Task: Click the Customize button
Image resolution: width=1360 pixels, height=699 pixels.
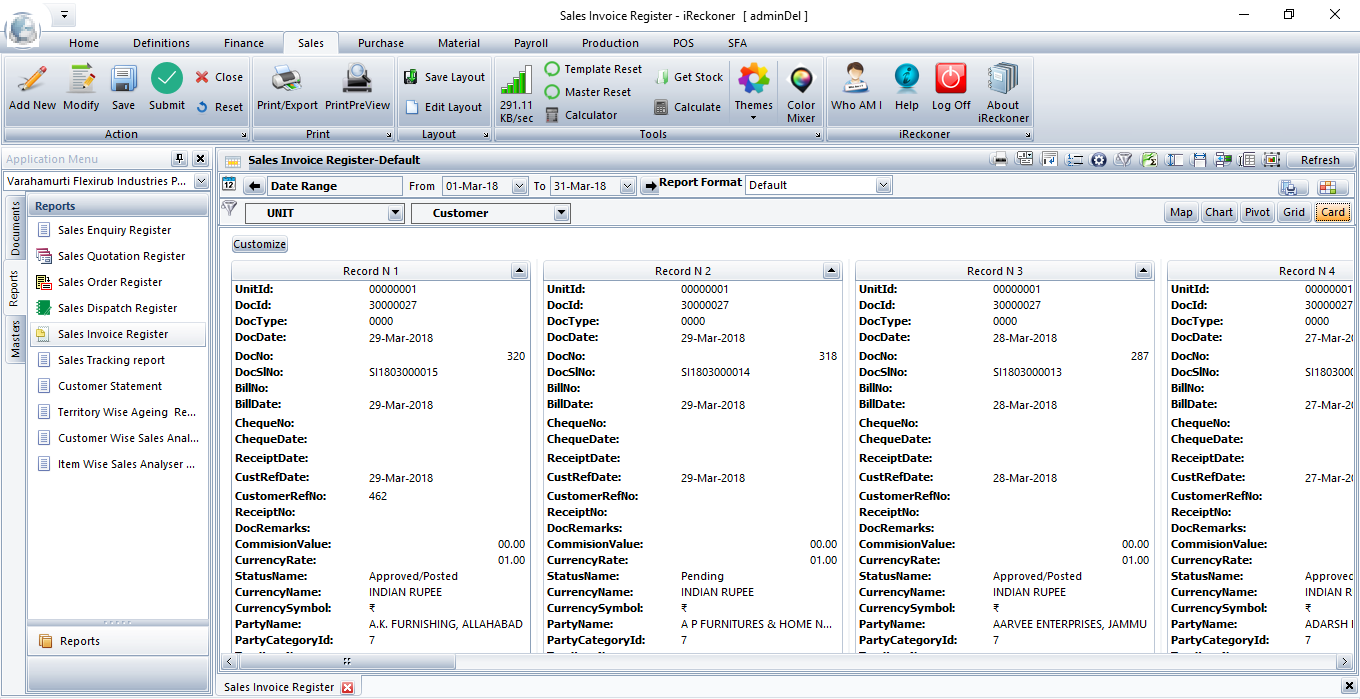Action: pyautogui.click(x=260, y=244)
